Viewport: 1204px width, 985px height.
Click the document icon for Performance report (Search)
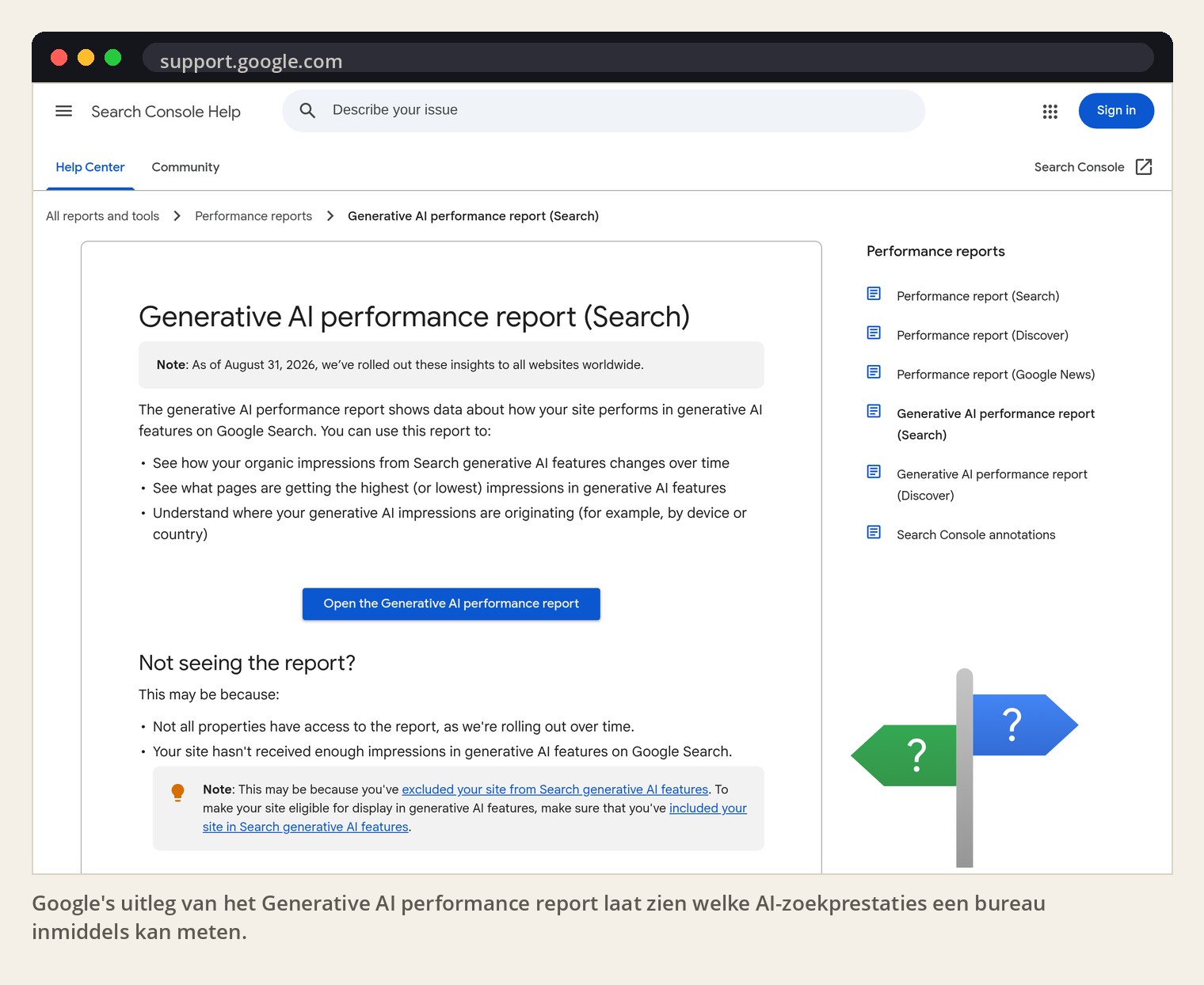pos(874,294)
